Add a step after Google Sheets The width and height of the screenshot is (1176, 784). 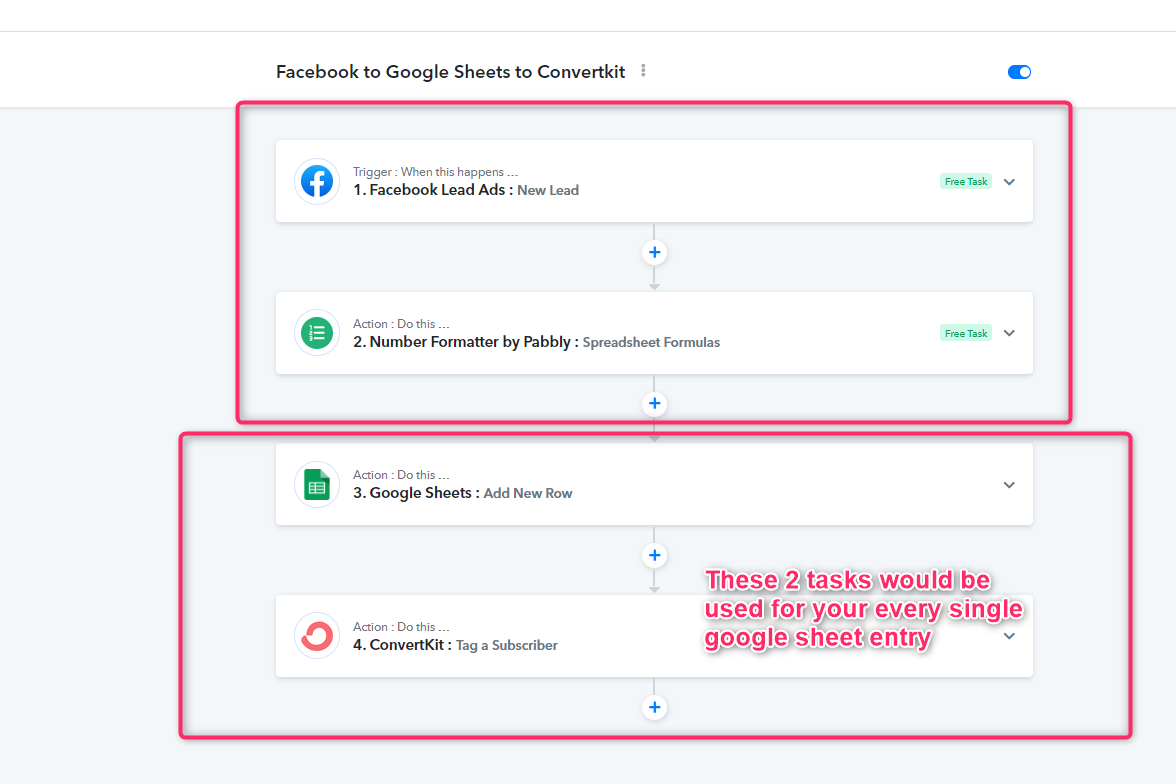pyautogui.click(x=655, y=555)
